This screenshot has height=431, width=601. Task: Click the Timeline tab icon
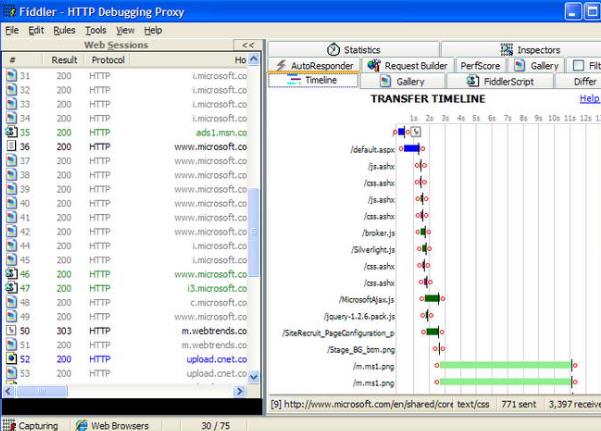(x=294, y=80)
